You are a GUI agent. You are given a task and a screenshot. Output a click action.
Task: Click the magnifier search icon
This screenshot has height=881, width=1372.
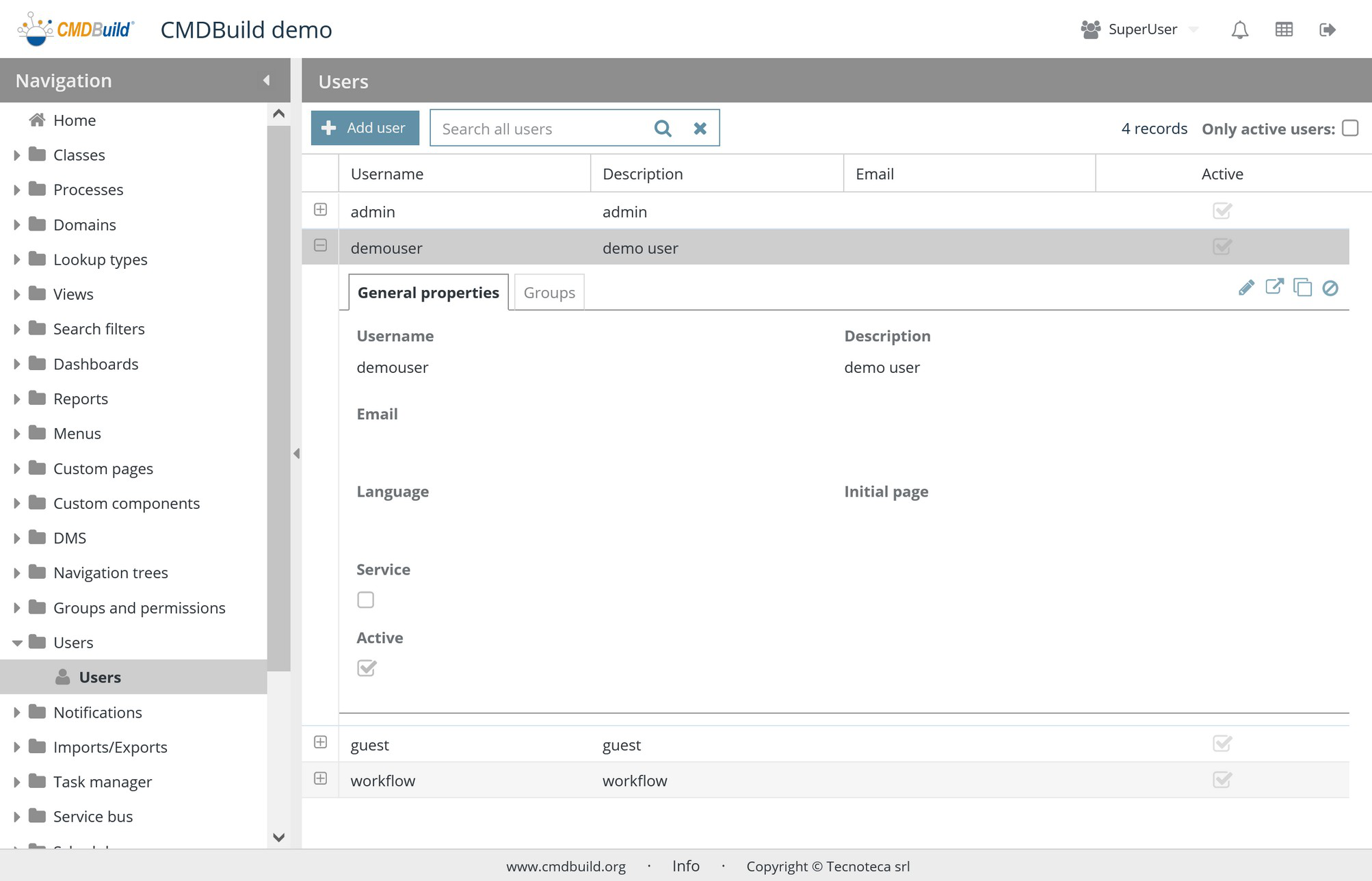[x=662, y=129]
